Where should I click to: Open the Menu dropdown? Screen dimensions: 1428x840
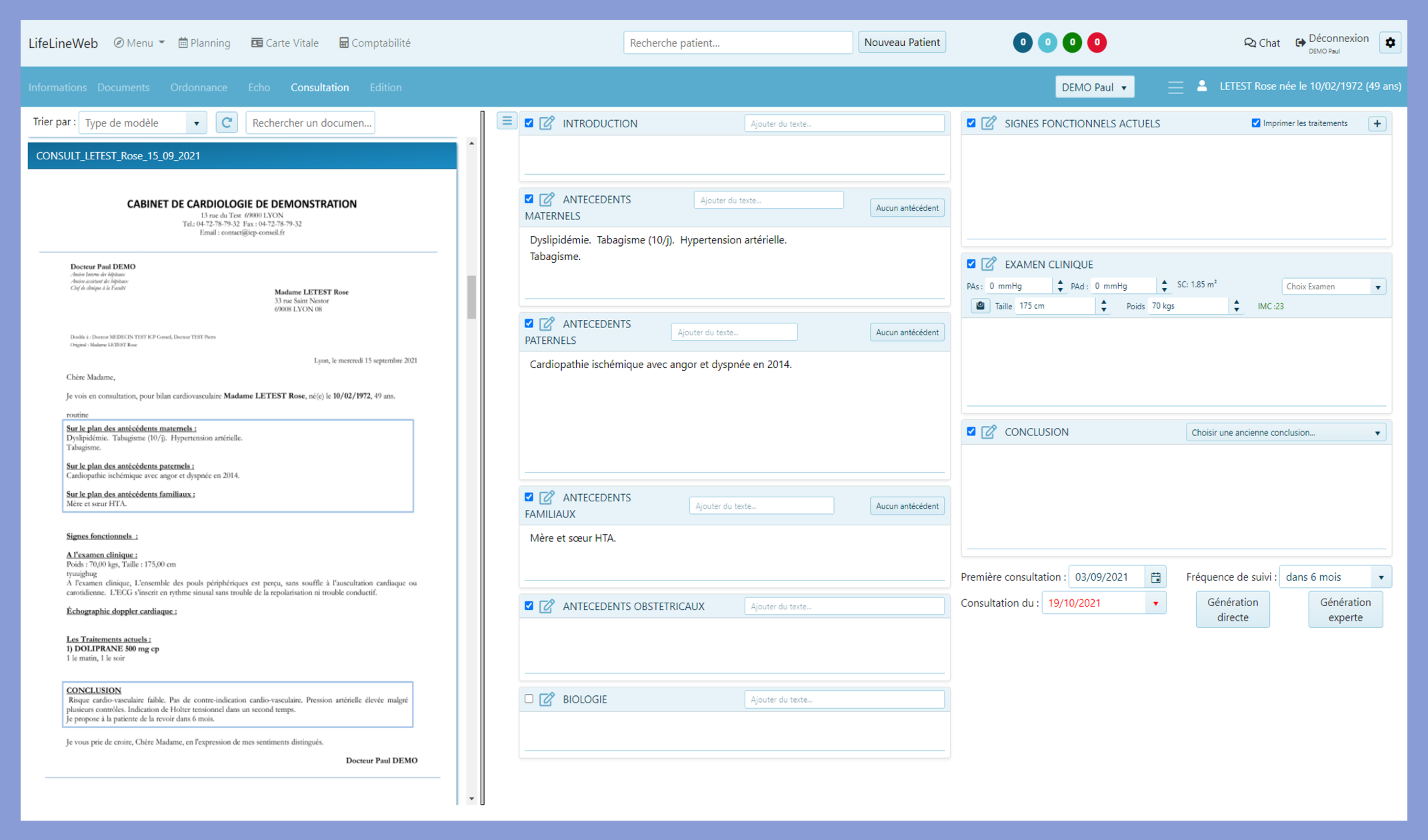pyautogui.click(x=139, y=43)
